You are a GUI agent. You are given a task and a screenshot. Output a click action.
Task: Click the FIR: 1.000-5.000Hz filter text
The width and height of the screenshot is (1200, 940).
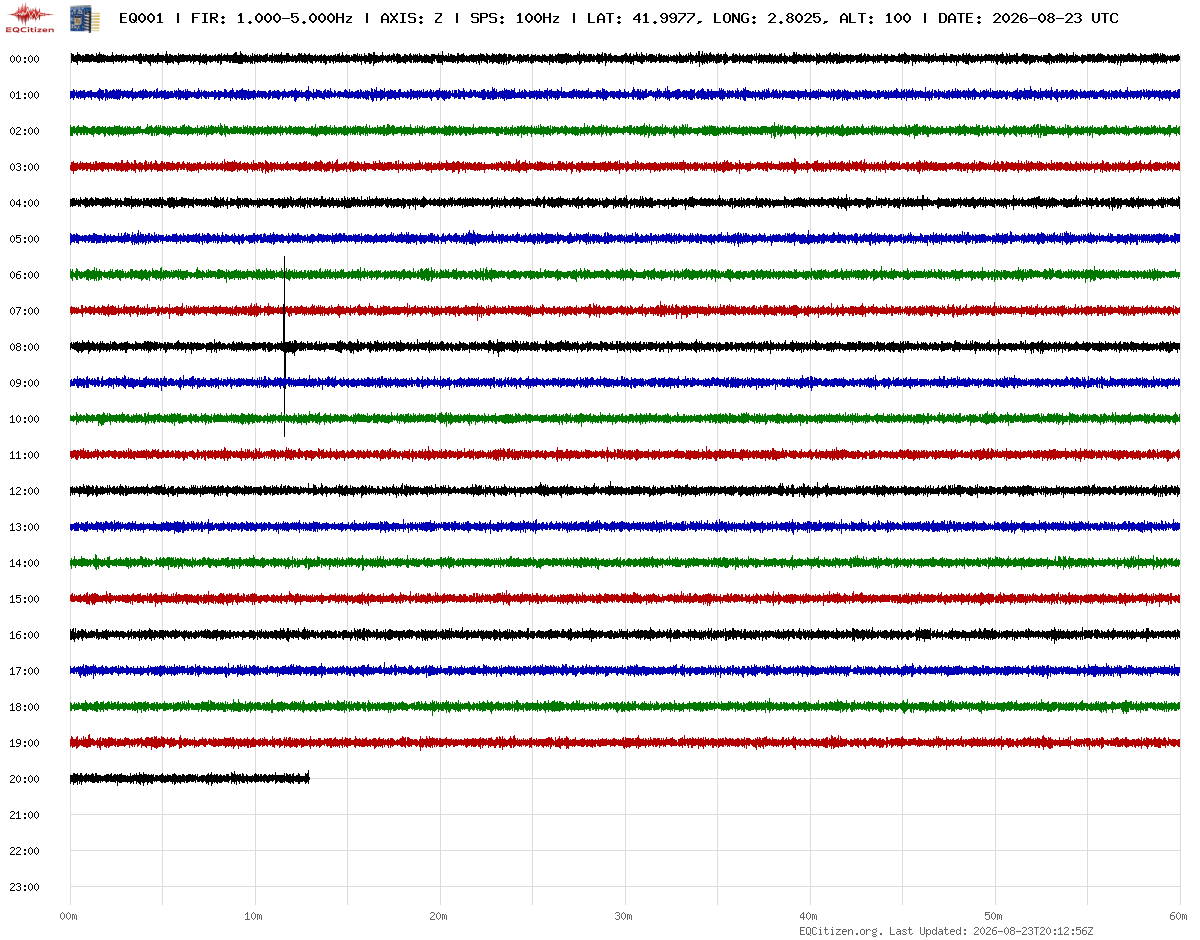click(272, 18)
